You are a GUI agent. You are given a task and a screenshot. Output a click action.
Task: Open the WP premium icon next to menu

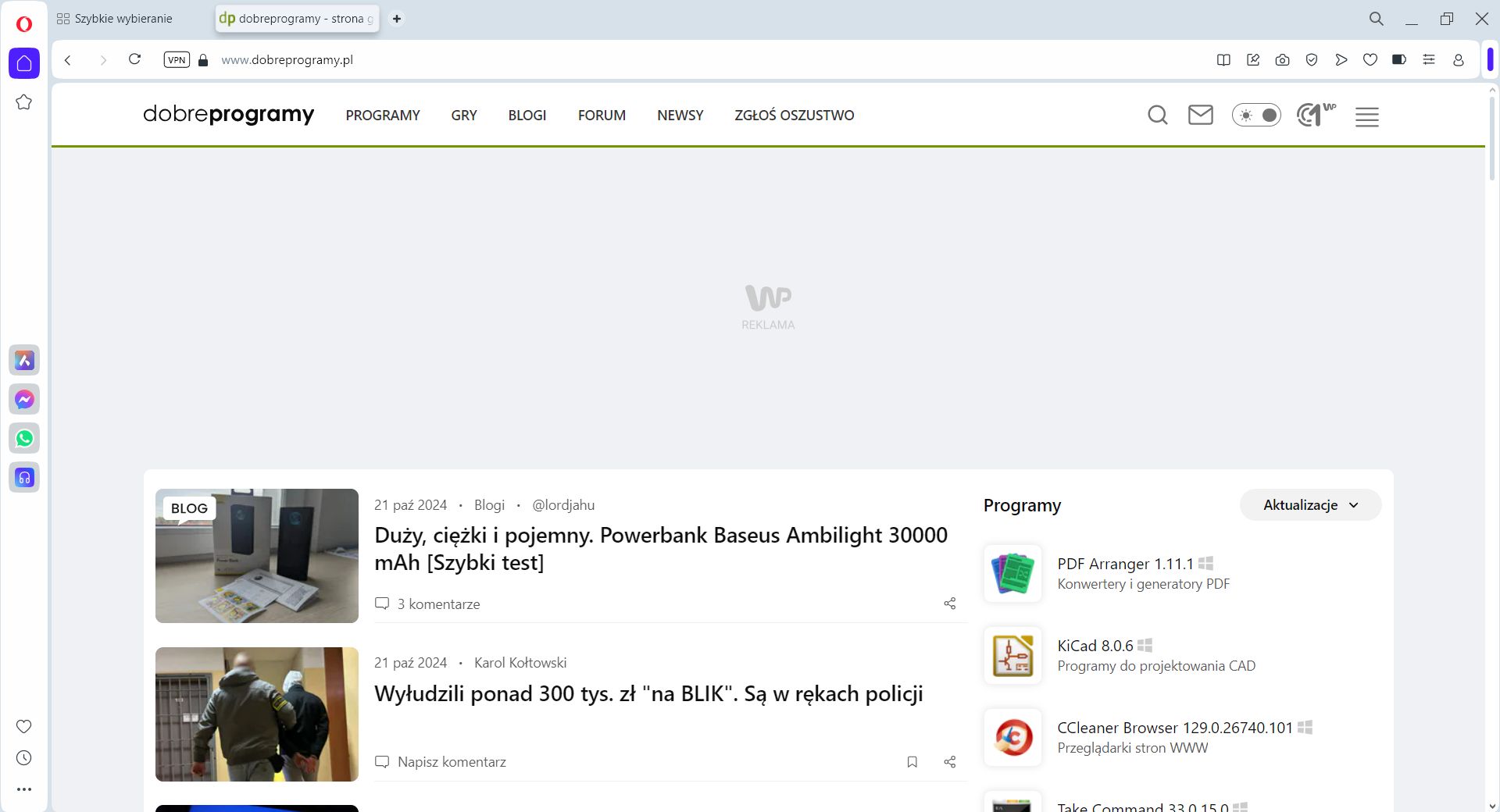(1315, 115)
